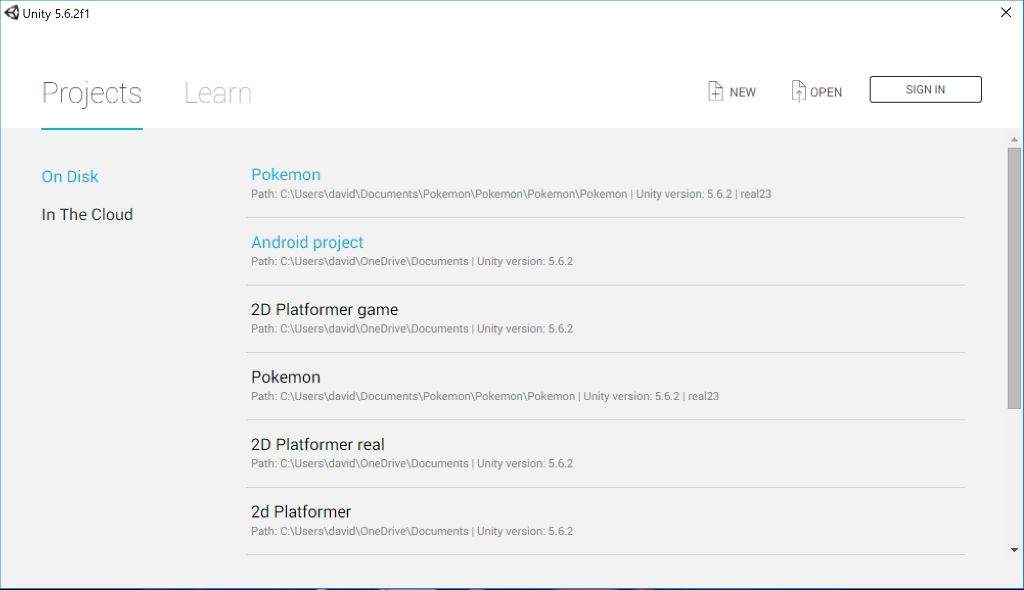Open the Pokemon project with three Pokemon folders in path
Viewport: 1024px width, 590px height.
pyautogui.click(x=605, y=386)
